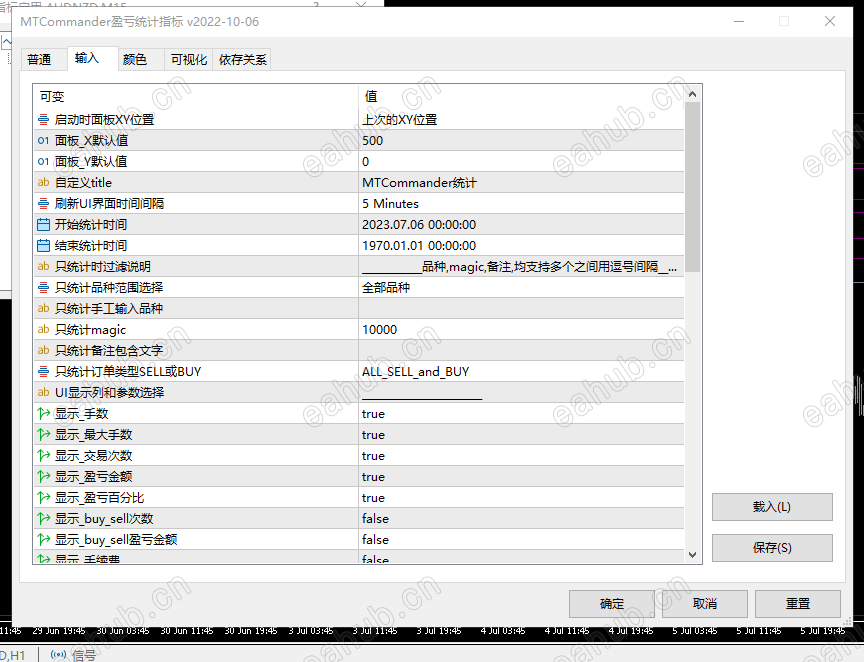Viewport: 864px width, 662px height.
Task: Click the calendar icon beside 开始统计时间
Action: [x=44, y=224]
